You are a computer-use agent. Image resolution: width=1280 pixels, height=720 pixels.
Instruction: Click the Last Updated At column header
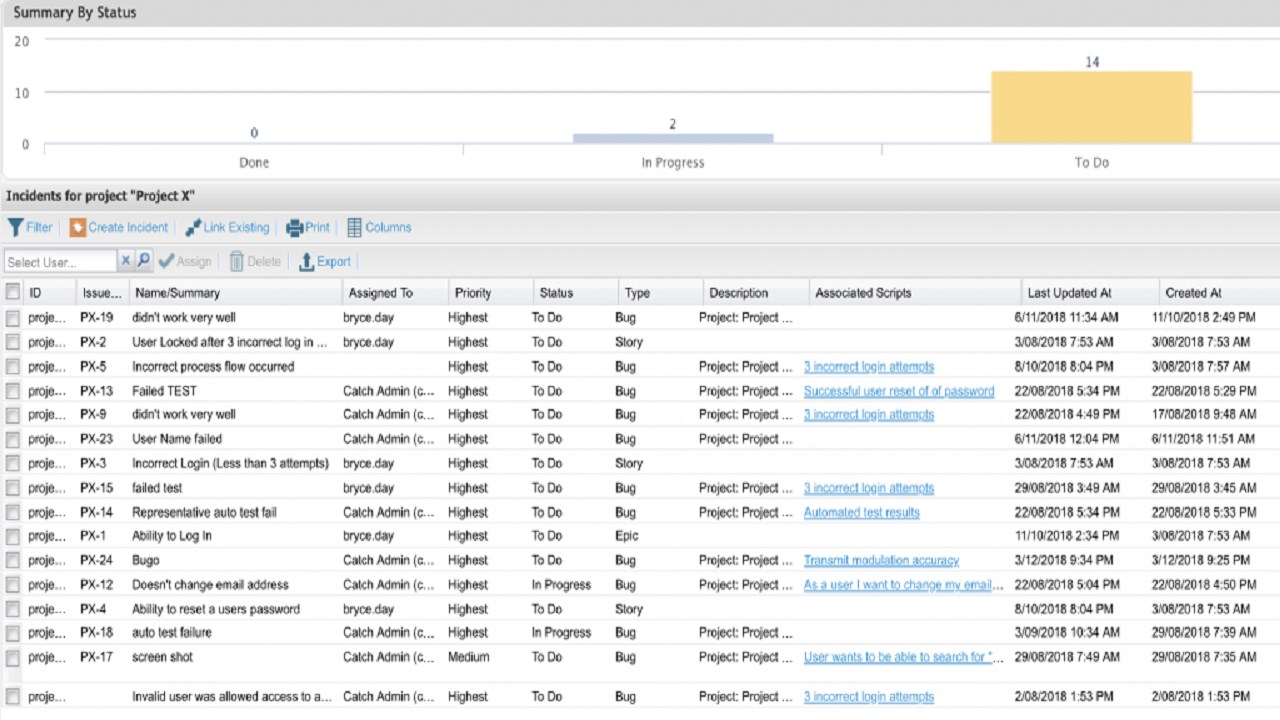pyautogui.click(x=1069, y=293)
